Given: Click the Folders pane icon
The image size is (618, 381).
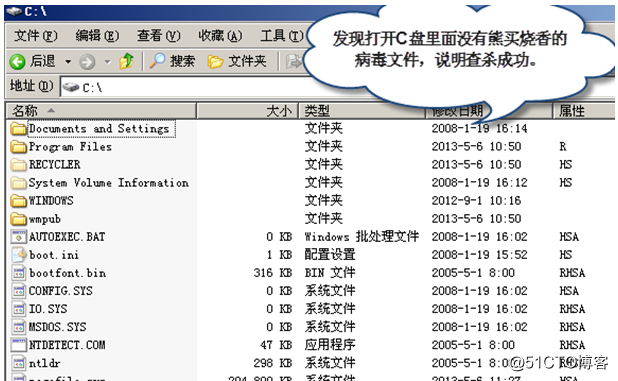Looking at the screenshot, I should click(216, 61).
